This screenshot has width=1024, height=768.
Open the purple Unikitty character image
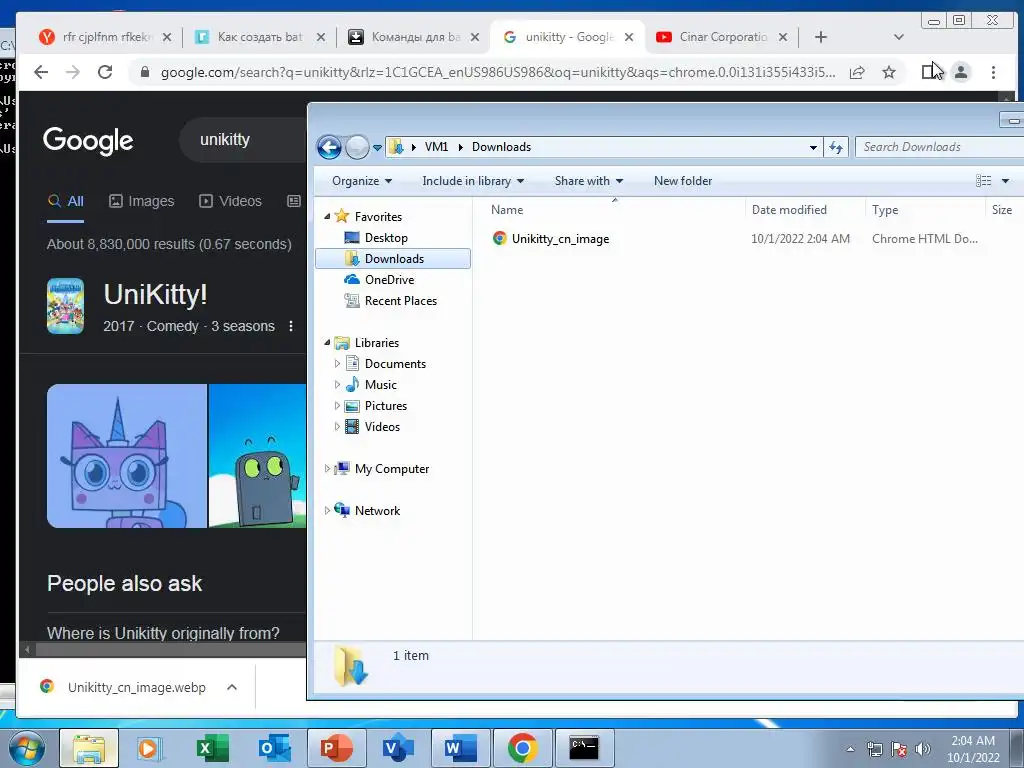pos(127,456)
